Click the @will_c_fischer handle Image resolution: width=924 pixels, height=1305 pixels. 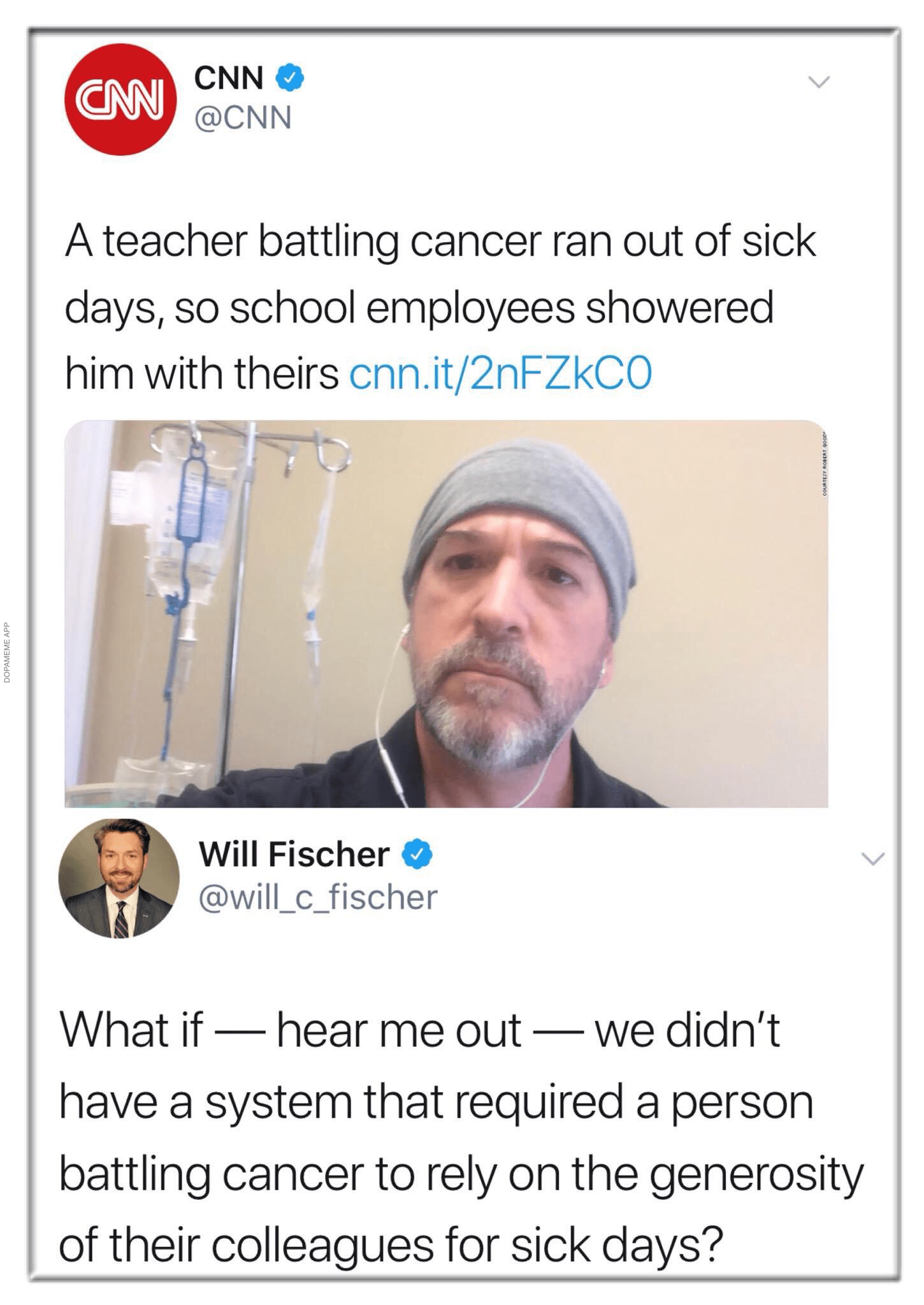click(x=318, y=897)
